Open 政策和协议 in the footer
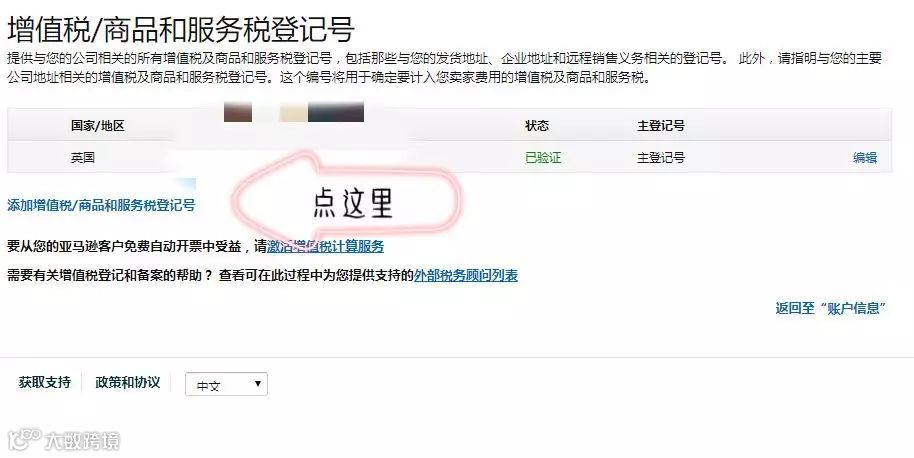 click(128, 382)
